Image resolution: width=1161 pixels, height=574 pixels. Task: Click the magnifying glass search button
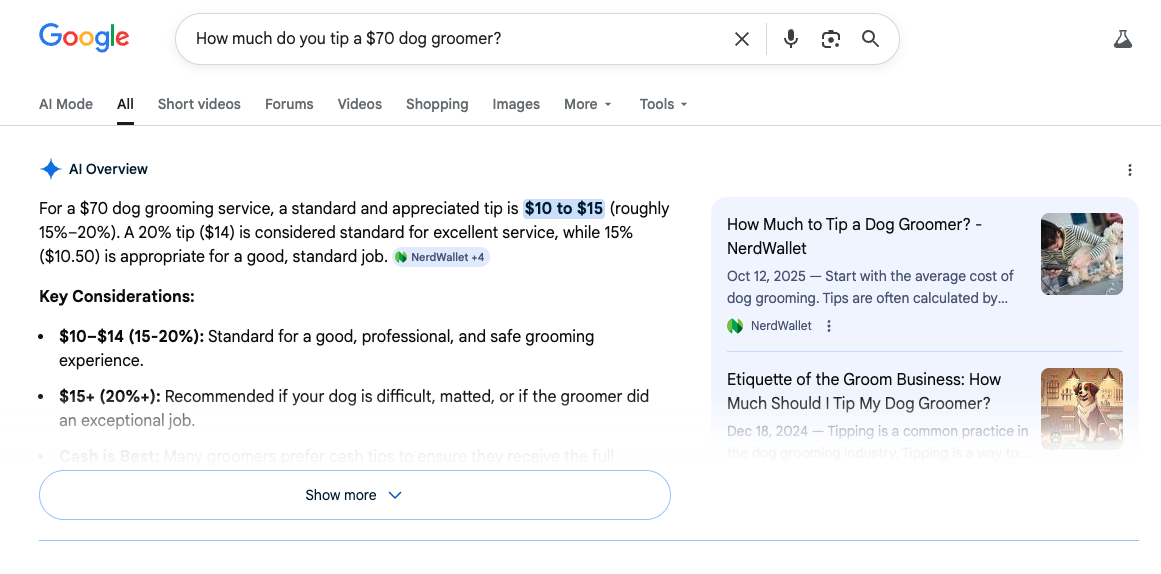(870, 39)
